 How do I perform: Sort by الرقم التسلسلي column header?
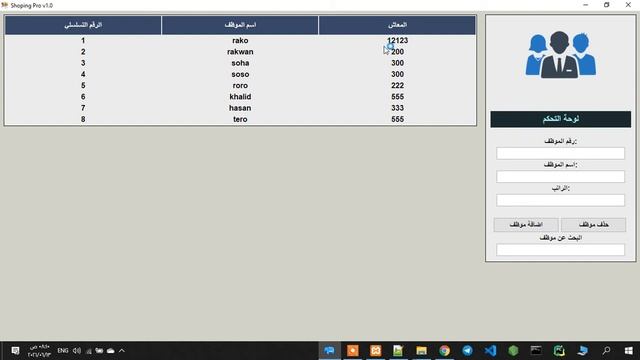click(x=83, y=25)
